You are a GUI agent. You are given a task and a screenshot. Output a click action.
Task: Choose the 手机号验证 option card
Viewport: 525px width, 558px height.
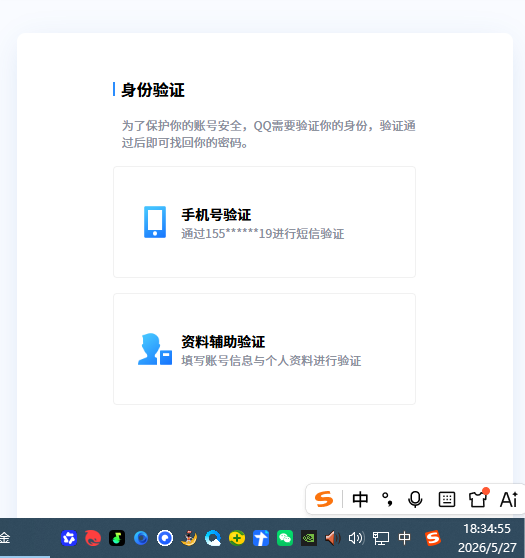tap(264, 222)
